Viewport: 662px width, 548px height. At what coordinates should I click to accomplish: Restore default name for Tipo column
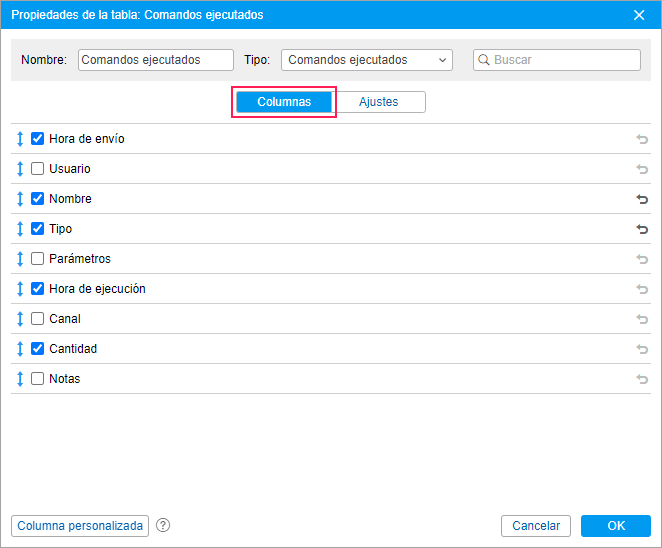(642, 229)
